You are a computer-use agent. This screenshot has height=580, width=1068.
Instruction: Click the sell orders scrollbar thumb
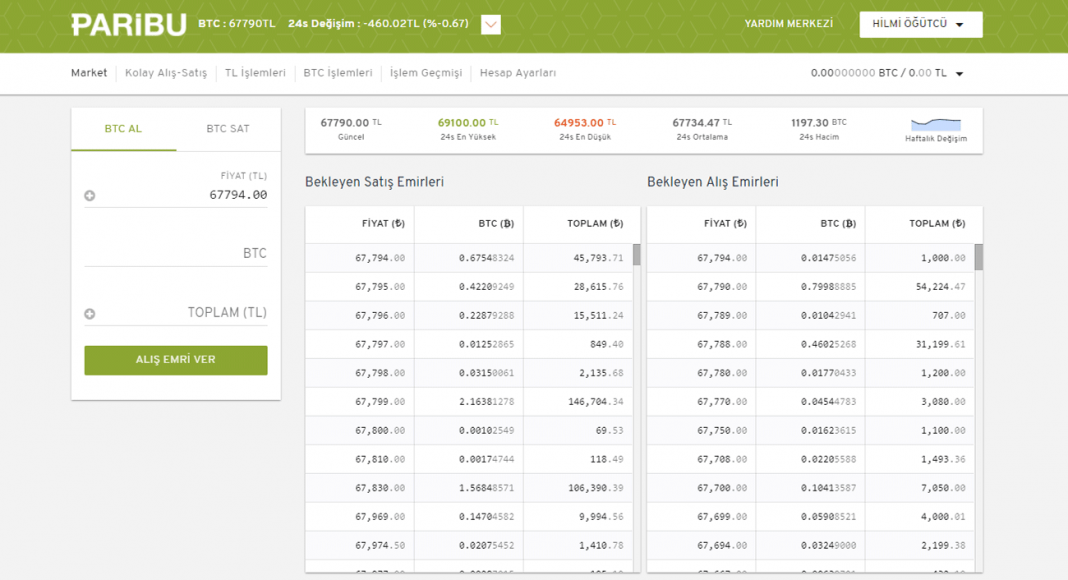click(637, 255)
